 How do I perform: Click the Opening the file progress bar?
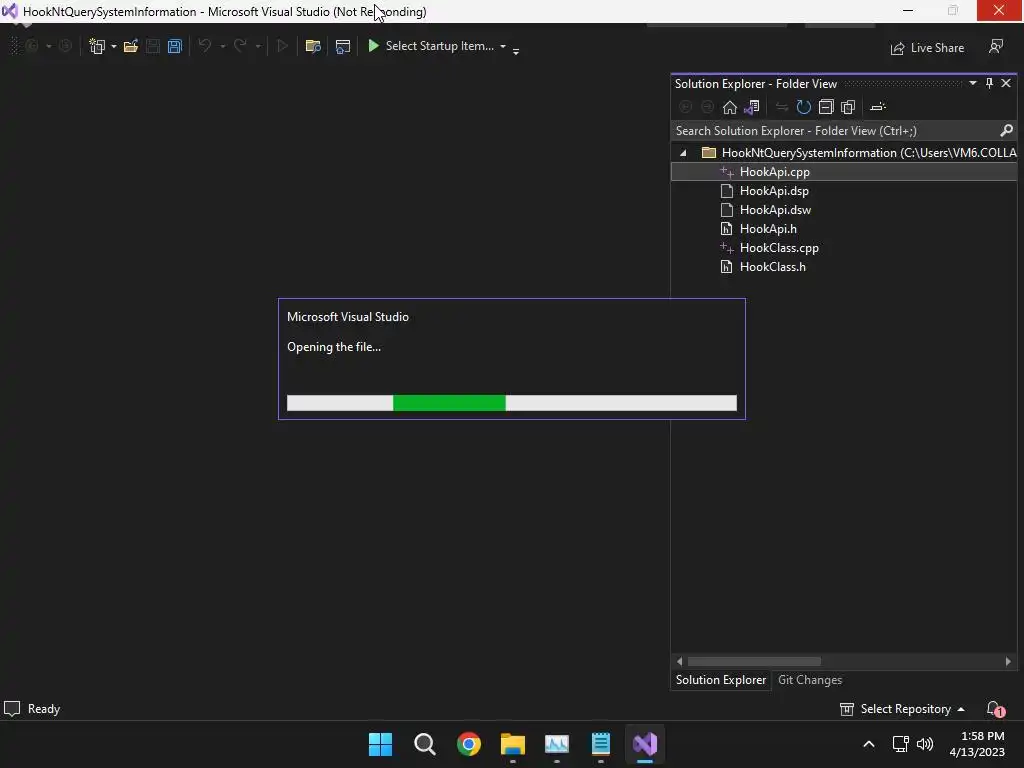511,403
